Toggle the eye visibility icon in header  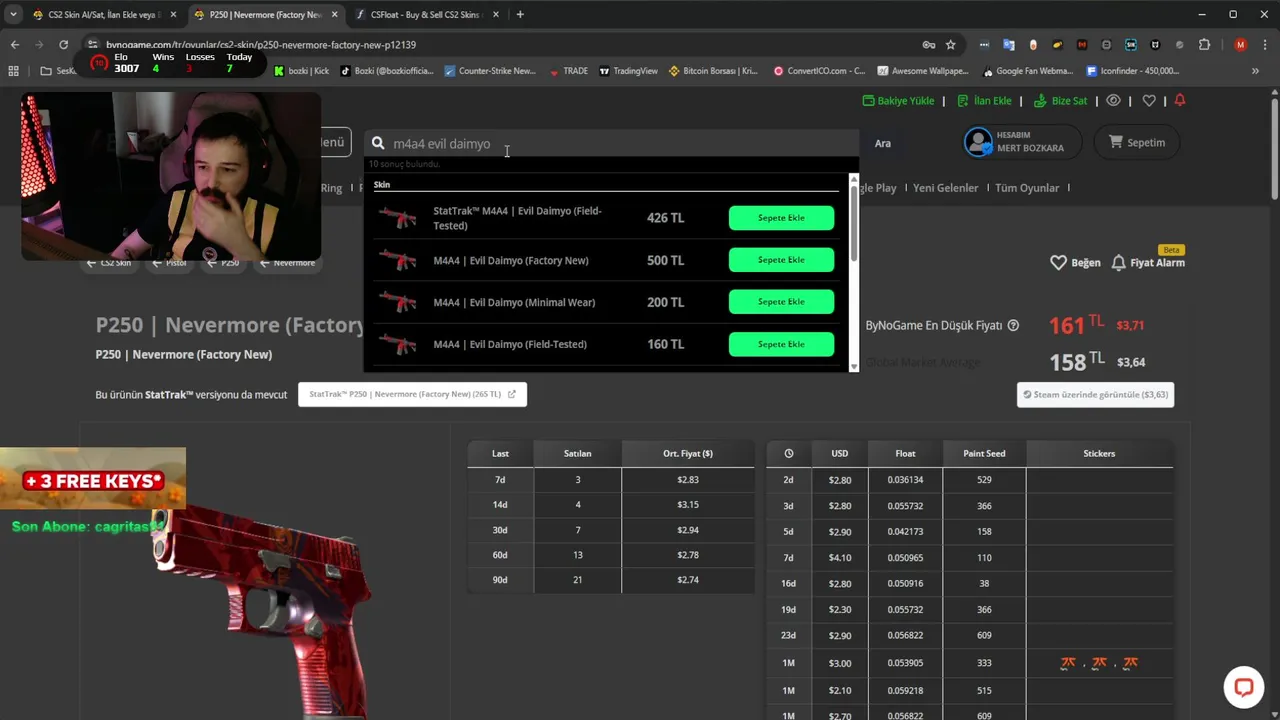1113,101
